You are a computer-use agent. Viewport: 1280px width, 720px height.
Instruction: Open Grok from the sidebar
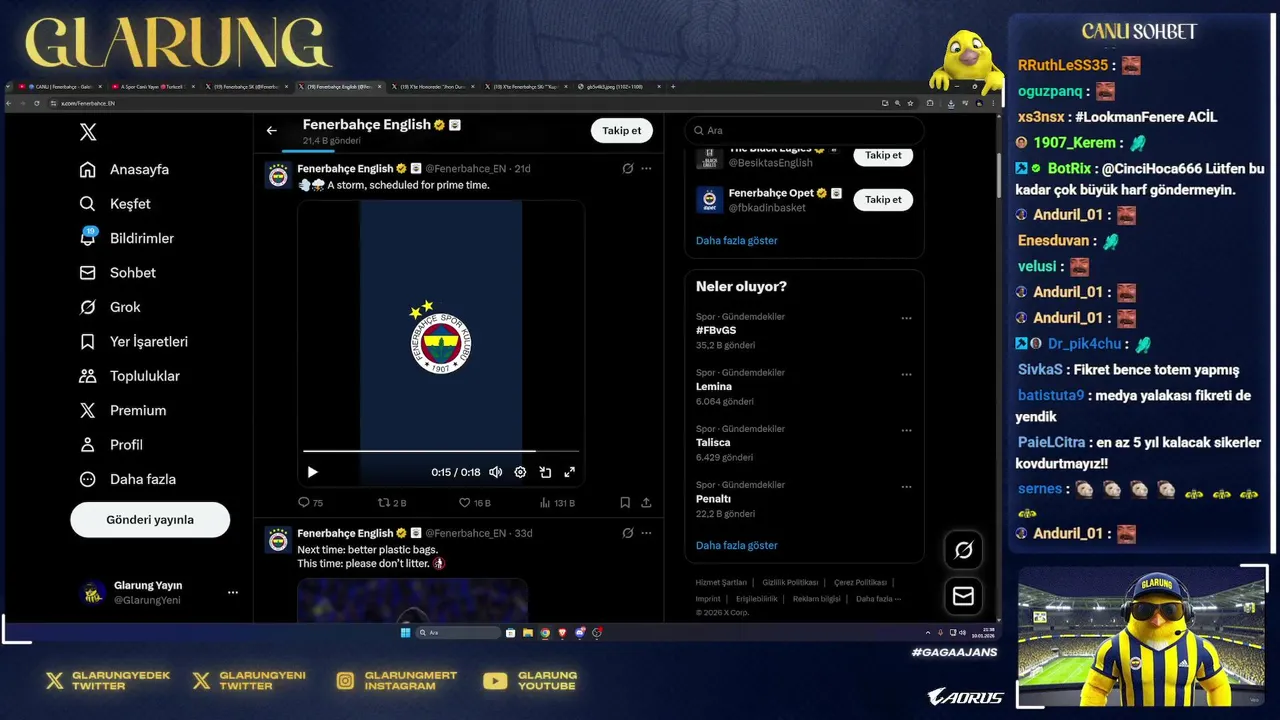point(110,307)
